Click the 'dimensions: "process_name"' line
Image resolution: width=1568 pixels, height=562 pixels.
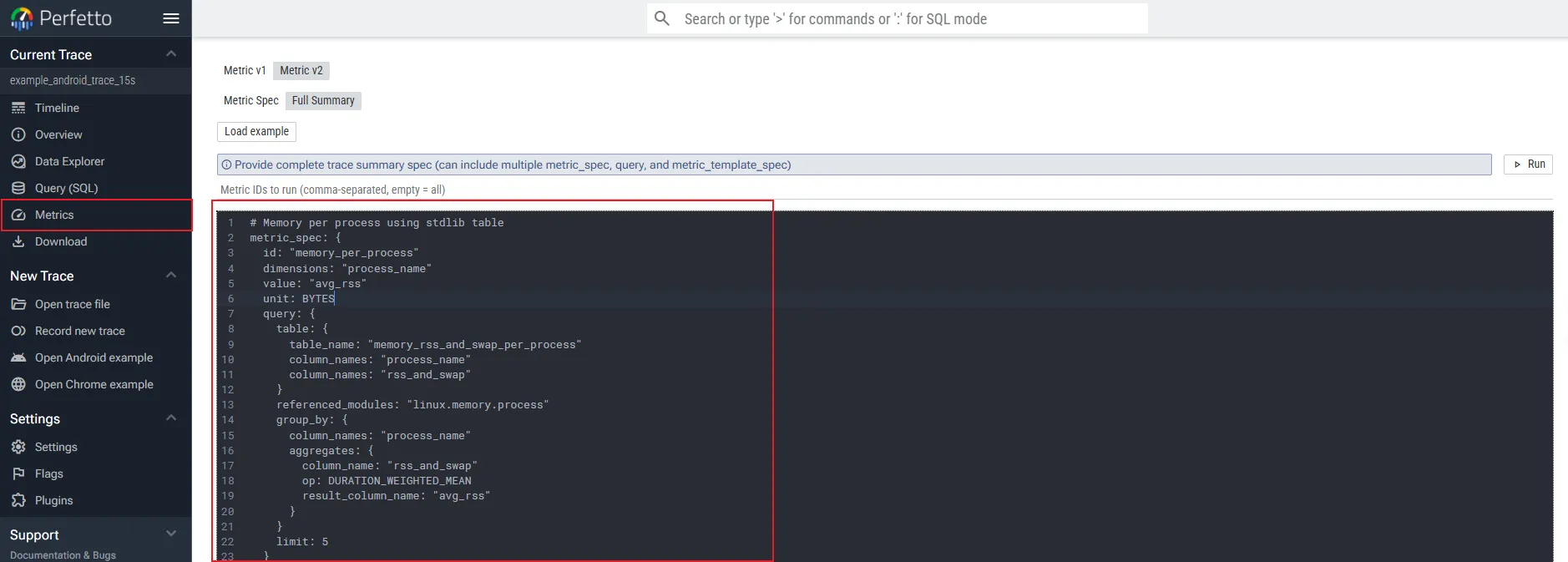347,269
